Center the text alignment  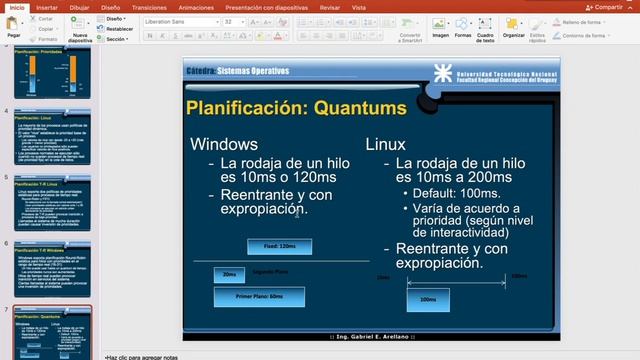coord(316,36)
